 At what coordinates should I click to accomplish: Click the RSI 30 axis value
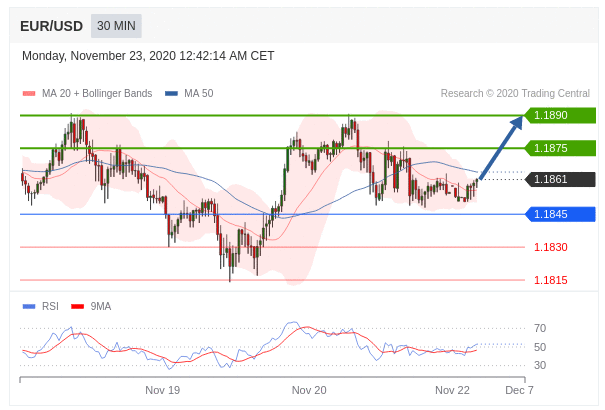[540, 365]
